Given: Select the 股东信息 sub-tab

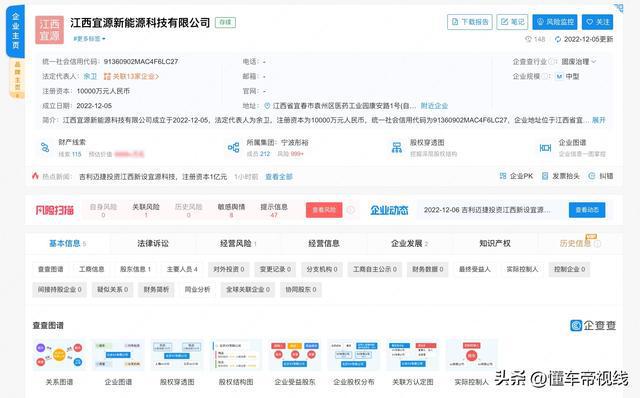Looking at the screenshot, I should click(135, 269).
